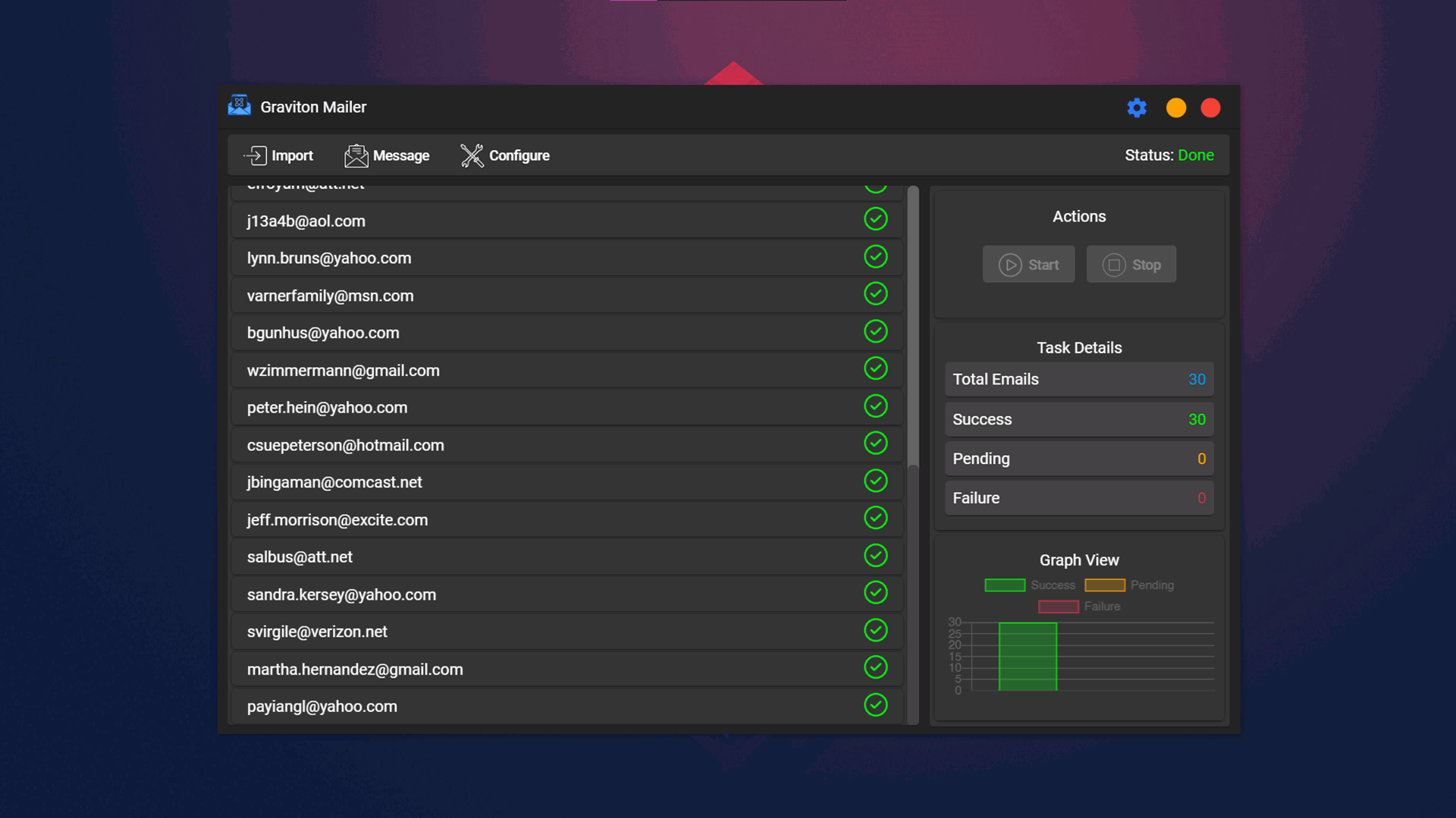The height and width of the screenshot is (818, 1456).
Task: Click the checkmark icon beside lynn.bruns@yahoo.com
Action: click(x=876, y=256)
